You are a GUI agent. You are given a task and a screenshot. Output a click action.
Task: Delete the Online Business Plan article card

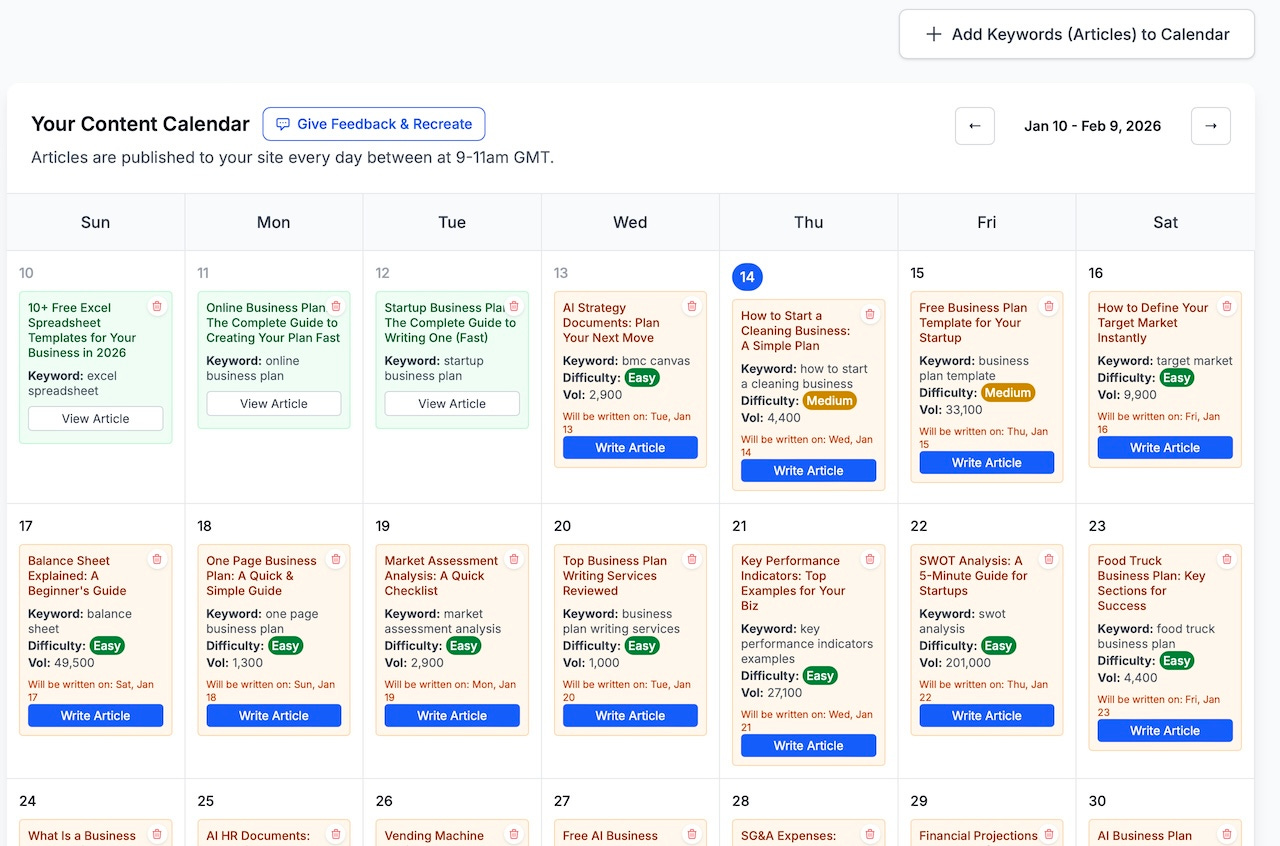(335, 306)
